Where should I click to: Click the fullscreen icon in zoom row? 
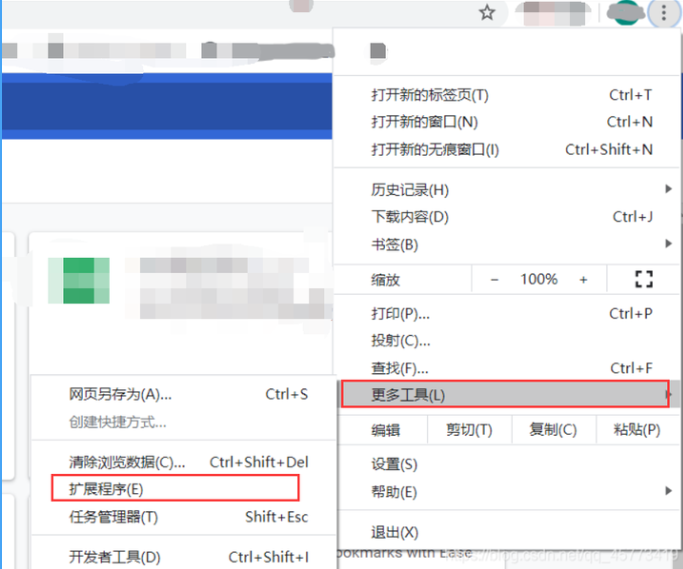(x=643, y=280)
